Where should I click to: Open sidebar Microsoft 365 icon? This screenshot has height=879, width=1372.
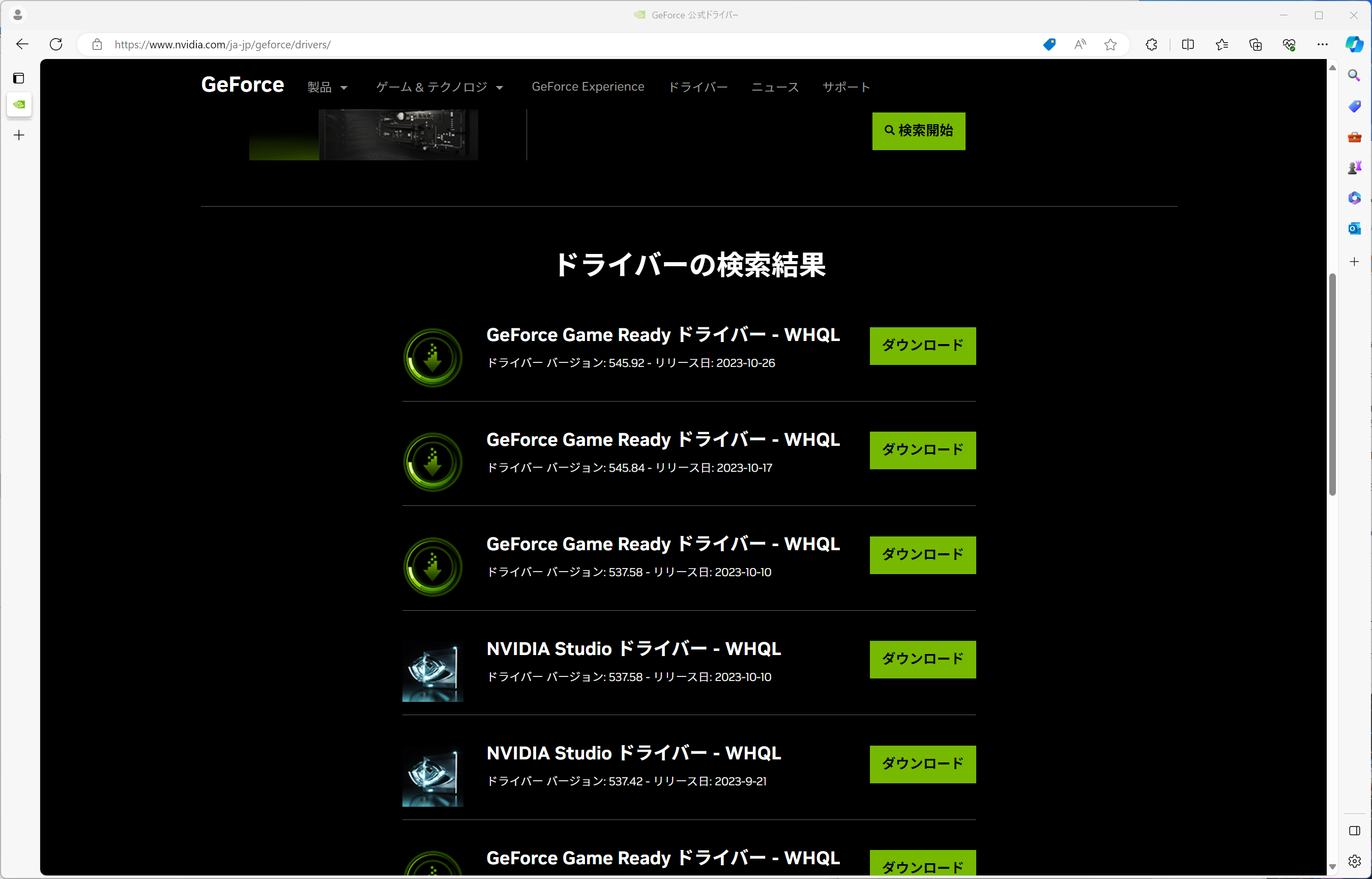1354,198
